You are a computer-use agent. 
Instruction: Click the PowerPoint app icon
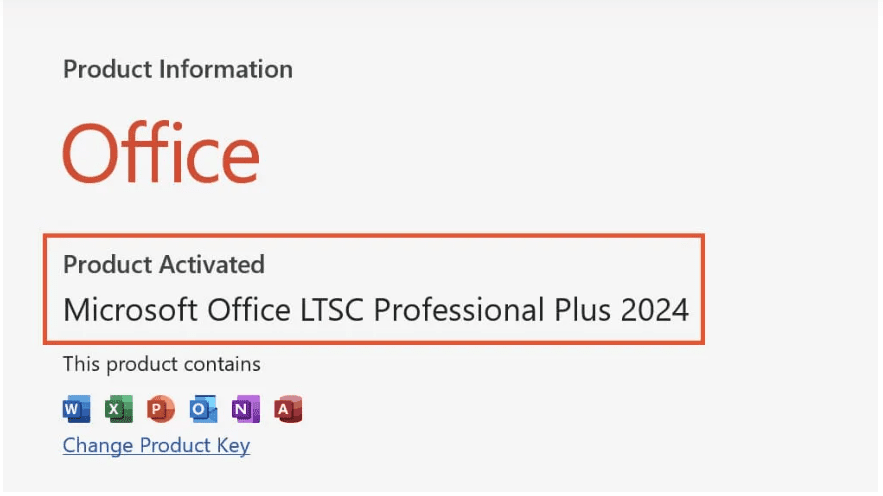(x=160, y=408)
